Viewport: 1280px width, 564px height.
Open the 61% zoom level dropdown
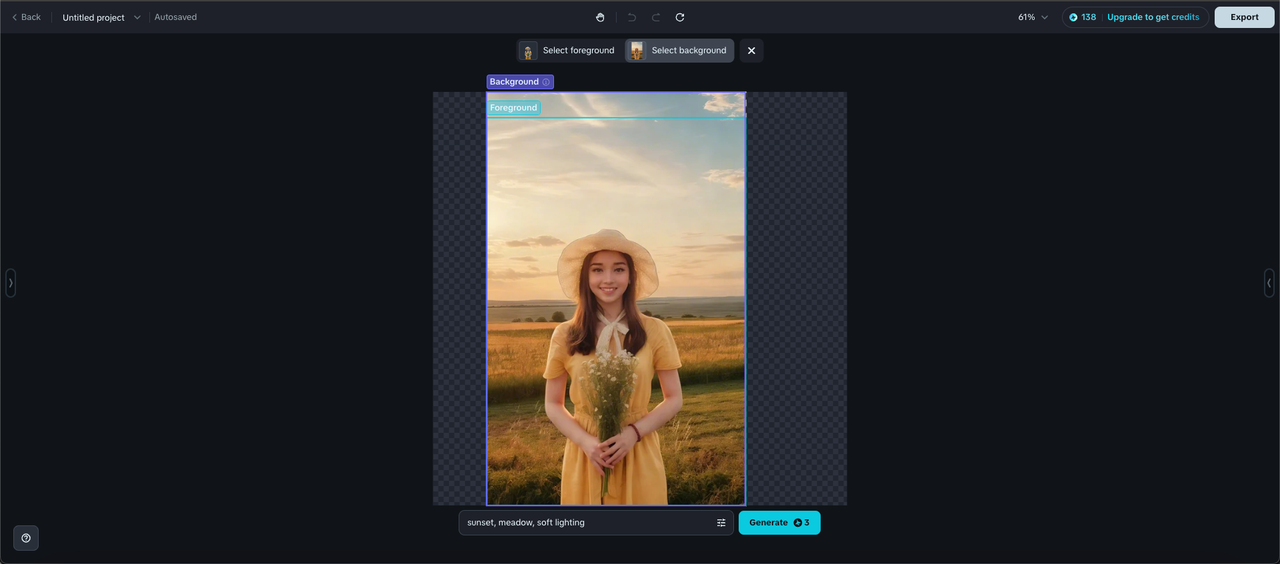pos(1033,17)
